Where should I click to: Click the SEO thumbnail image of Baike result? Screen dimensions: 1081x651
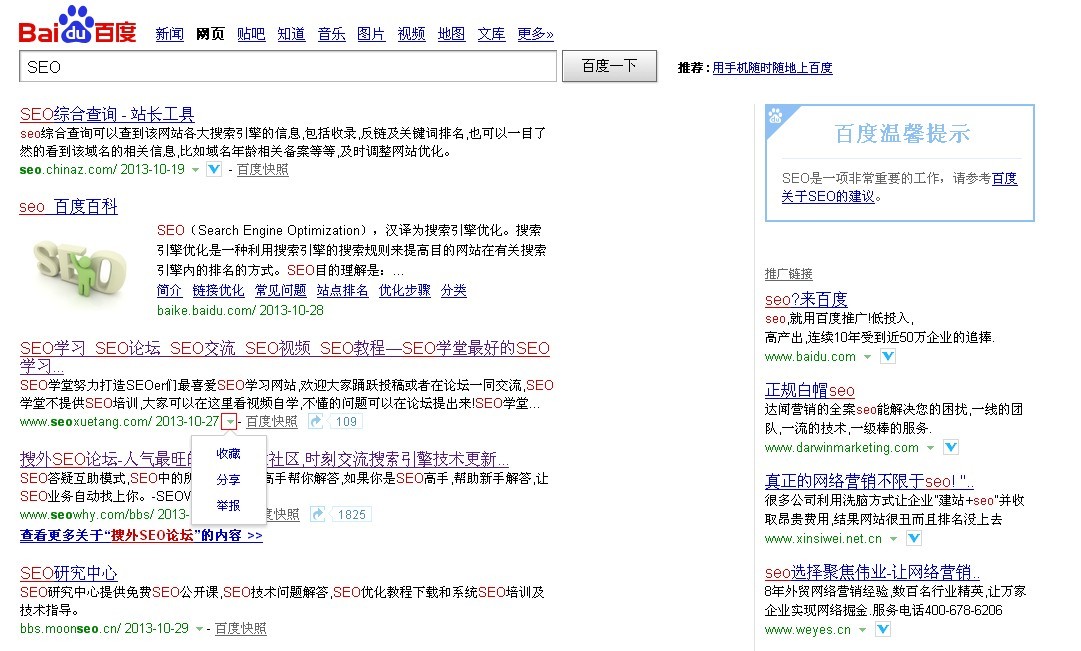pos(79,264)
